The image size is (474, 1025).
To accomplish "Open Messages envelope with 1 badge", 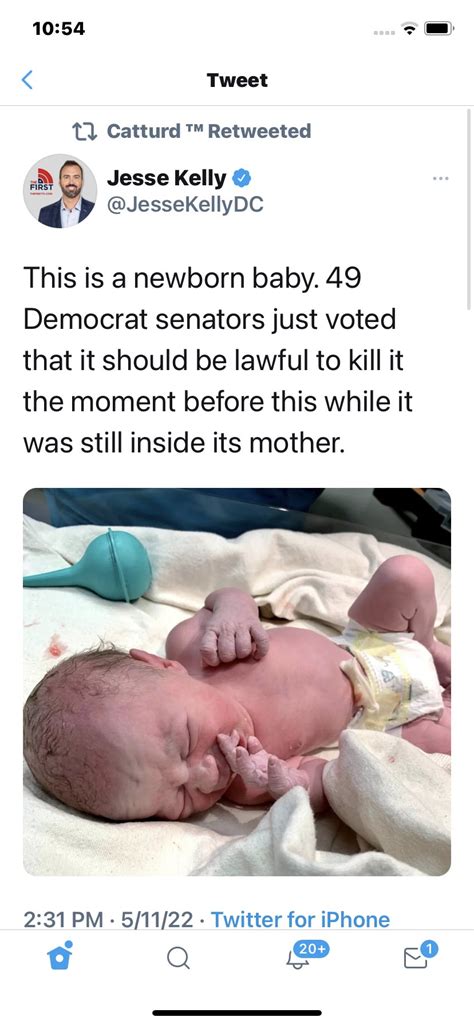I will coord(420,954).
